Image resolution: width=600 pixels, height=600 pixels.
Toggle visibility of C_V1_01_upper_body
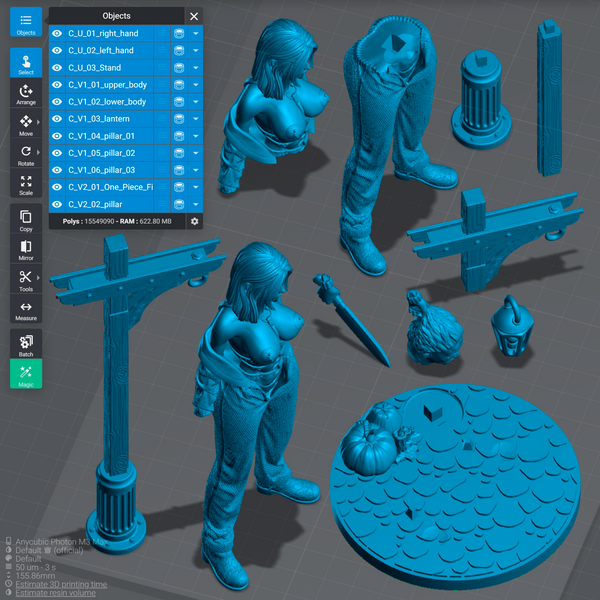click(57, 85)
